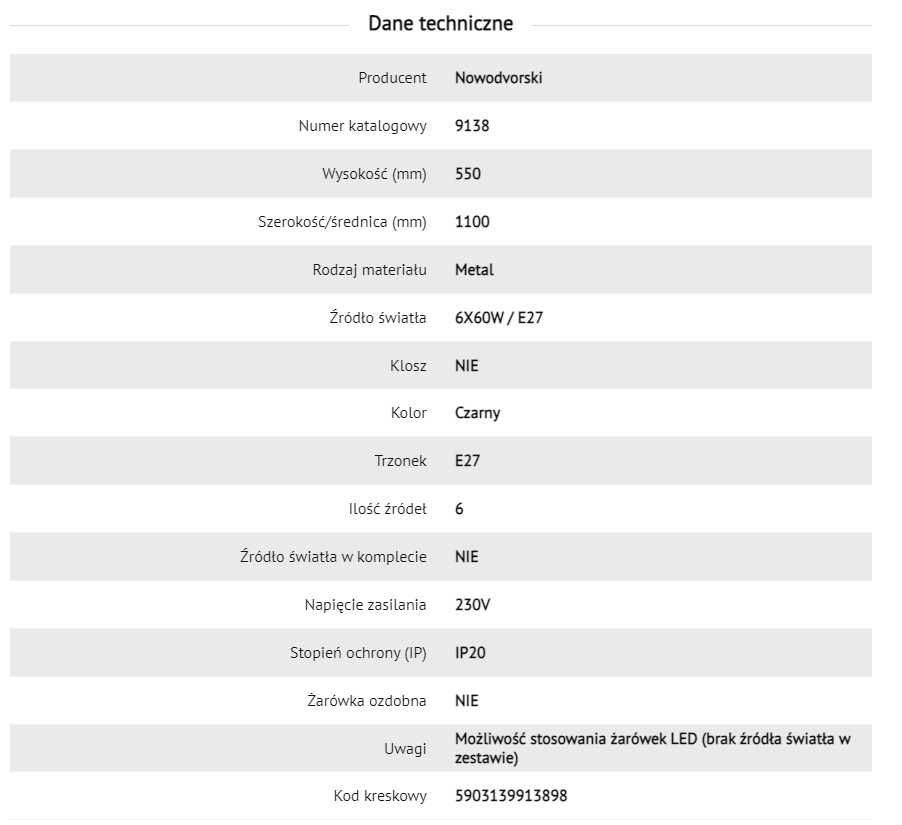
Task: Click the Żarówka ozdobna label
Action: pos(367,701)
